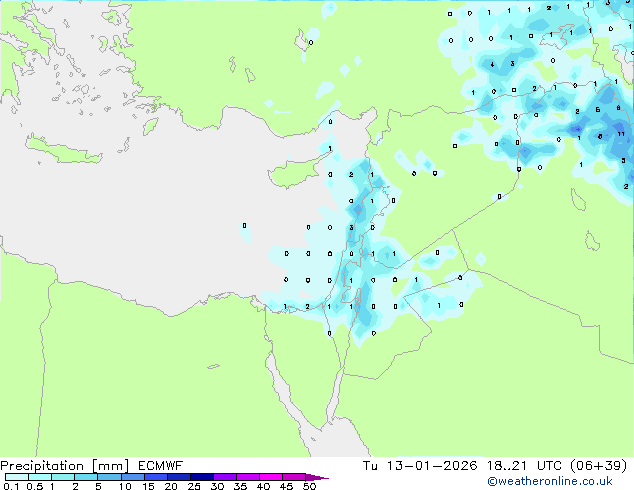Click the 'Tu 13-01-2026' date text
634x490 pixels.
pyautogui.click(x=420, y=466)
